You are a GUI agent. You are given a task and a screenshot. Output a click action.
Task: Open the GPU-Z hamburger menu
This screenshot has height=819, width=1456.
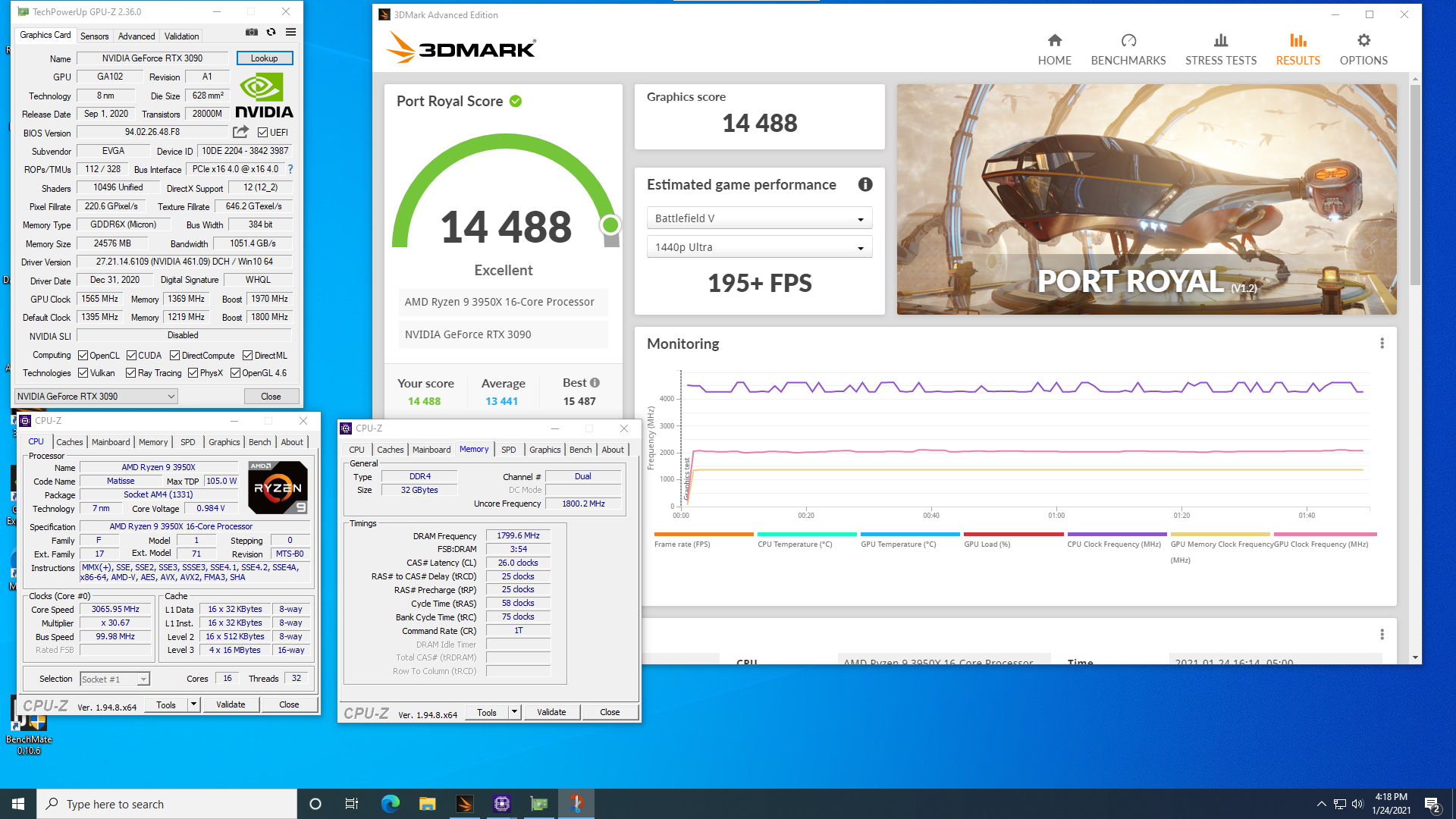290,33
